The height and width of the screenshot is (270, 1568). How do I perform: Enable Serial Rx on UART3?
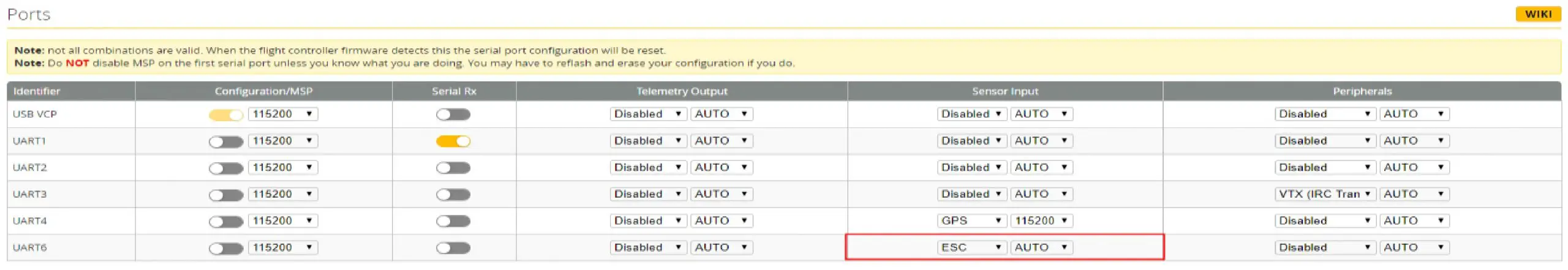point(453,195)
